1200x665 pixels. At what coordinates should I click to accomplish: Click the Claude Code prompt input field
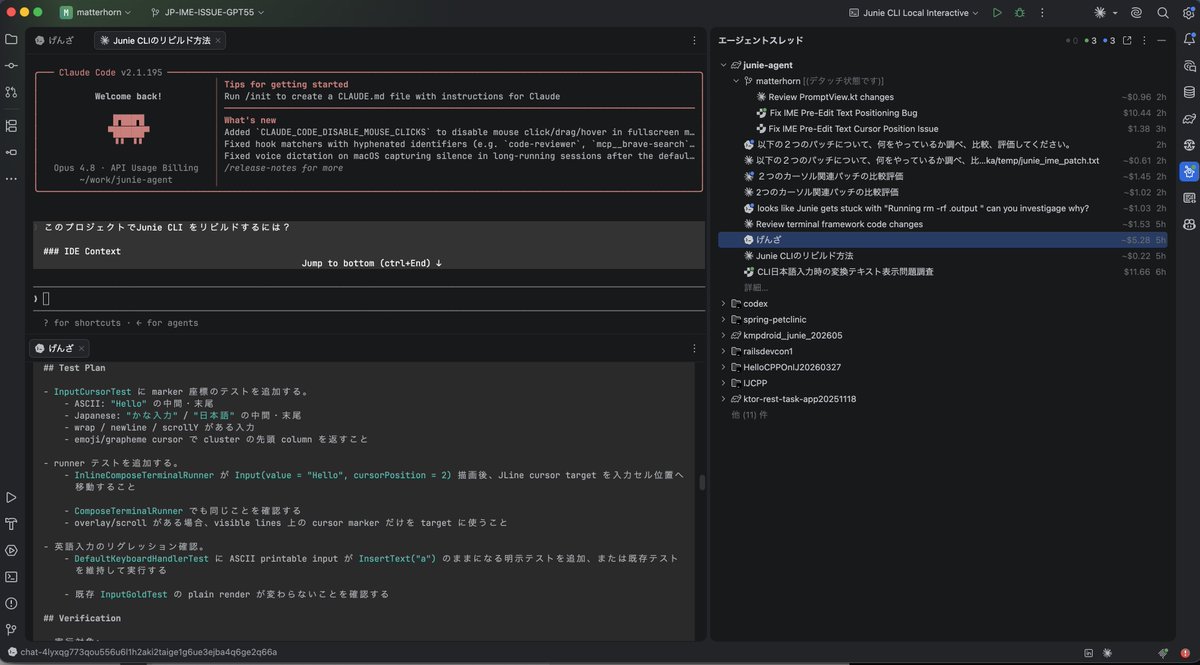(369, 298)
